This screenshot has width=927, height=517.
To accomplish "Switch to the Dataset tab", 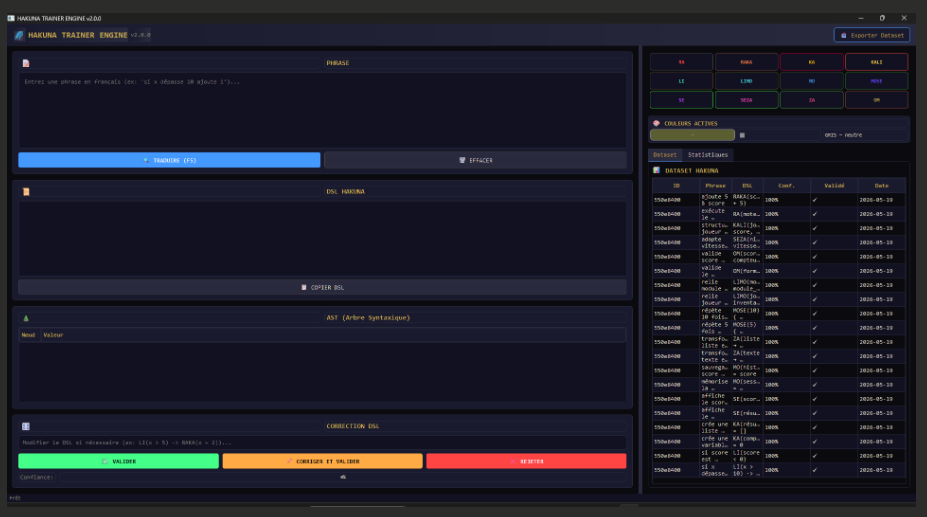I will 665,155.
